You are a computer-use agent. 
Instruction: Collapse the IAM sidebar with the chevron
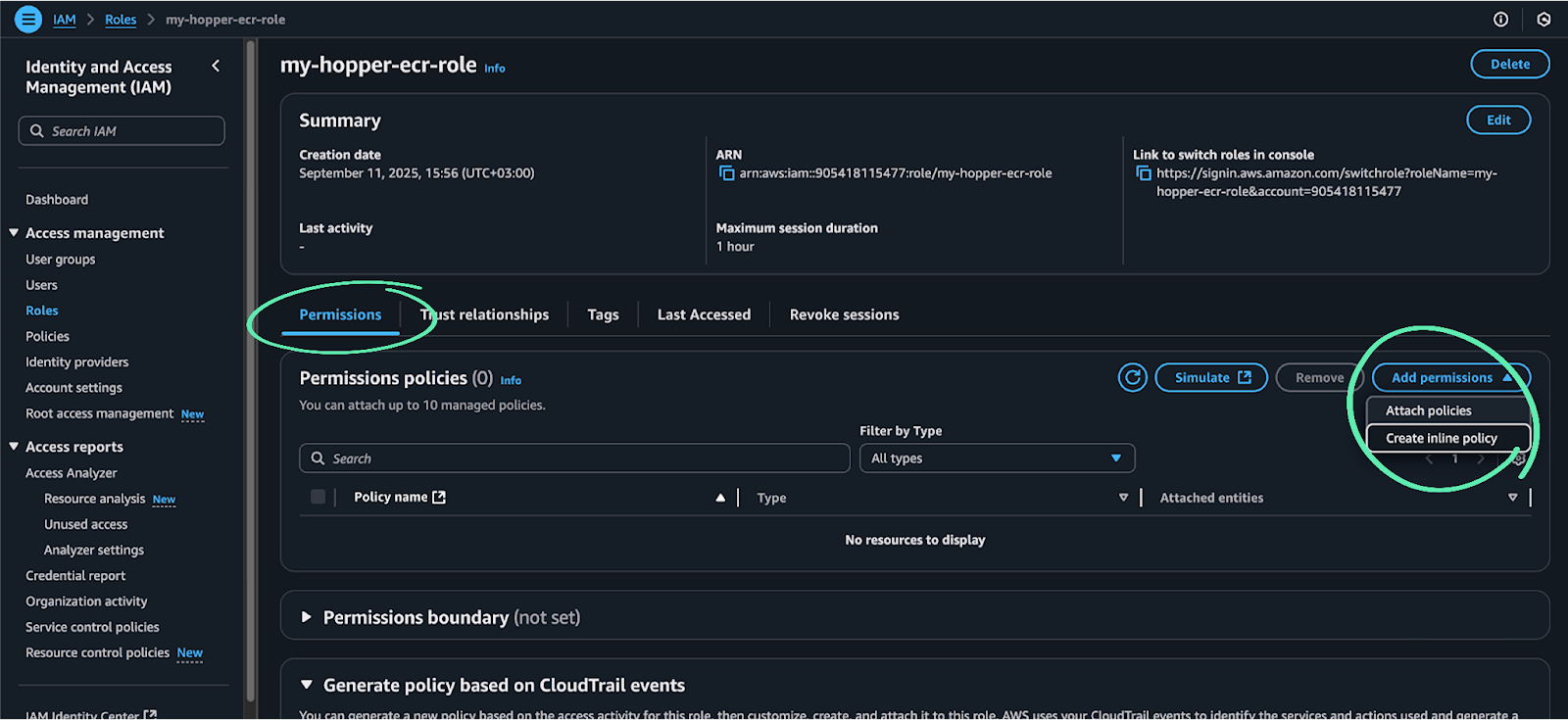216,66
